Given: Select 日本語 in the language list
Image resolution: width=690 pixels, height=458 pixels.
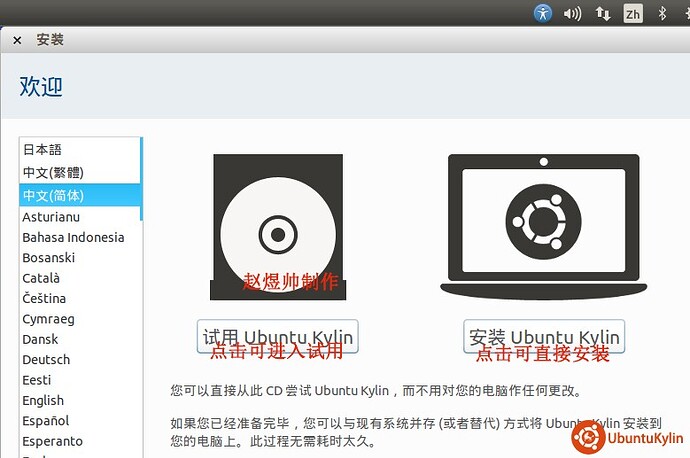Looking at the screenshot, I should pyautogui.click(x=80, y=150).
